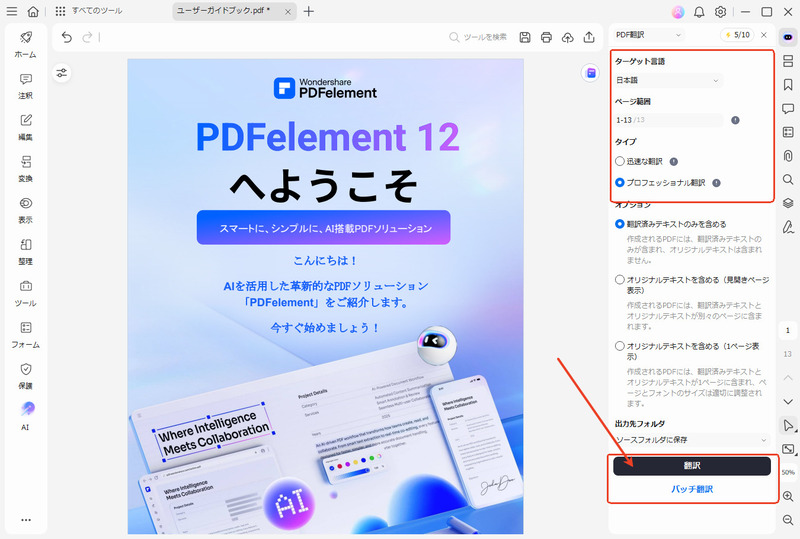Select ホーム in left sidebar

click(x=26, y=44)
